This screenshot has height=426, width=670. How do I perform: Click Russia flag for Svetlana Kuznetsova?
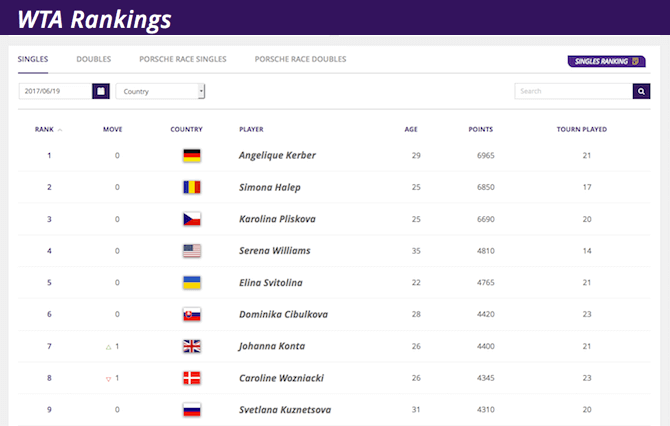click(x=192, y=410)
